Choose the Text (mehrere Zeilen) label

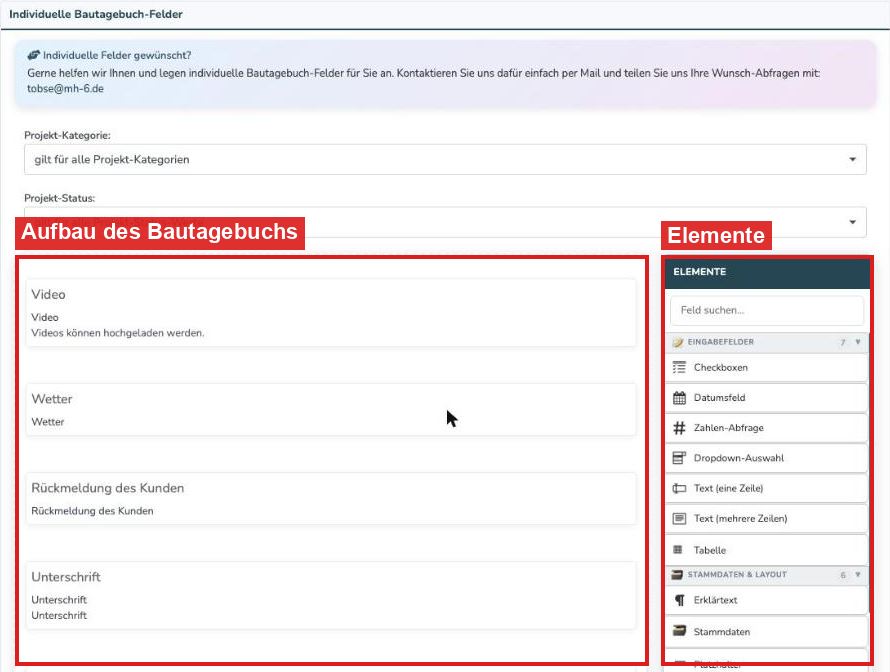tap(740, 518)
